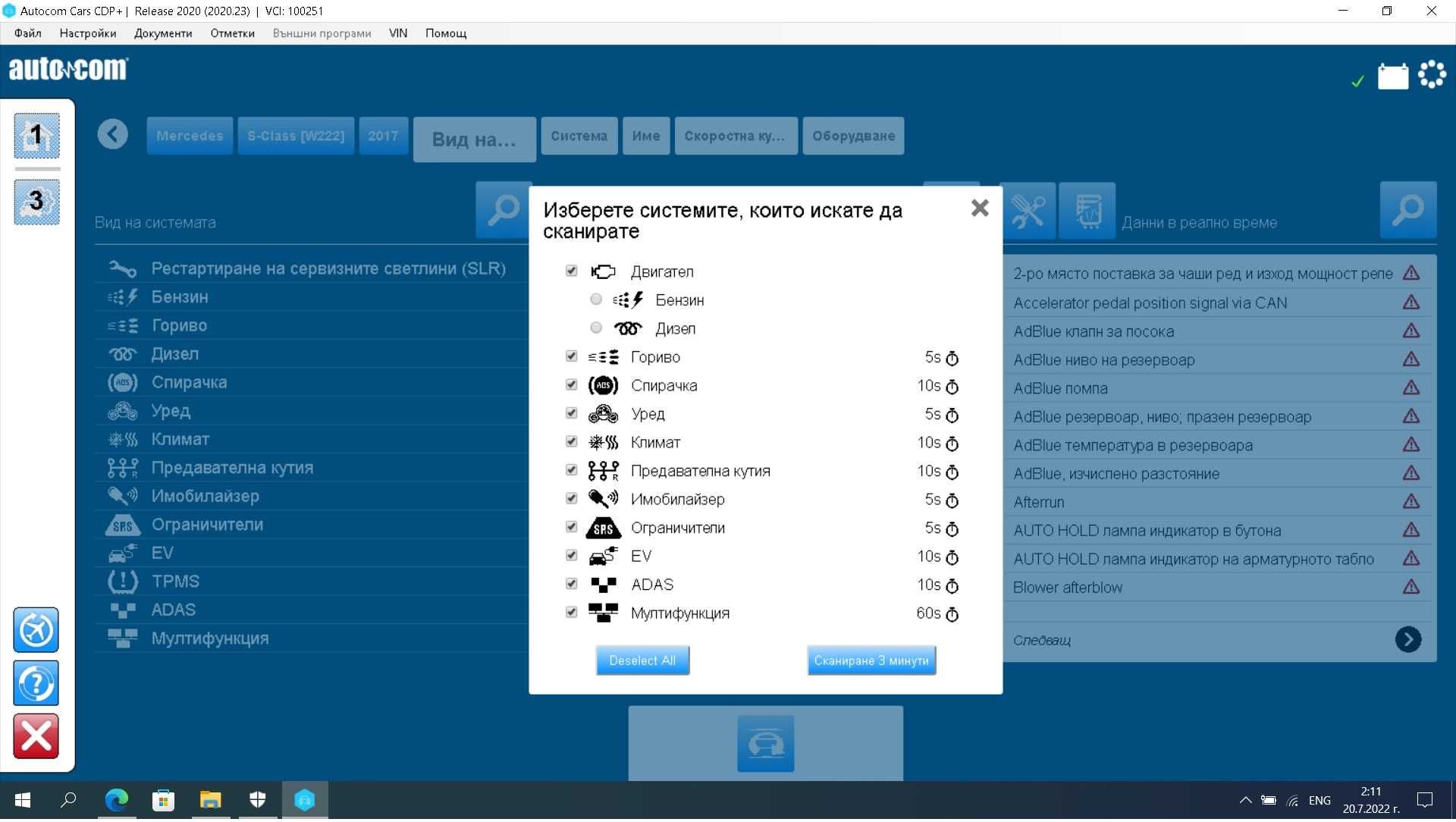
Task: Open the Документи menu
Action: (x=163, y=33)
